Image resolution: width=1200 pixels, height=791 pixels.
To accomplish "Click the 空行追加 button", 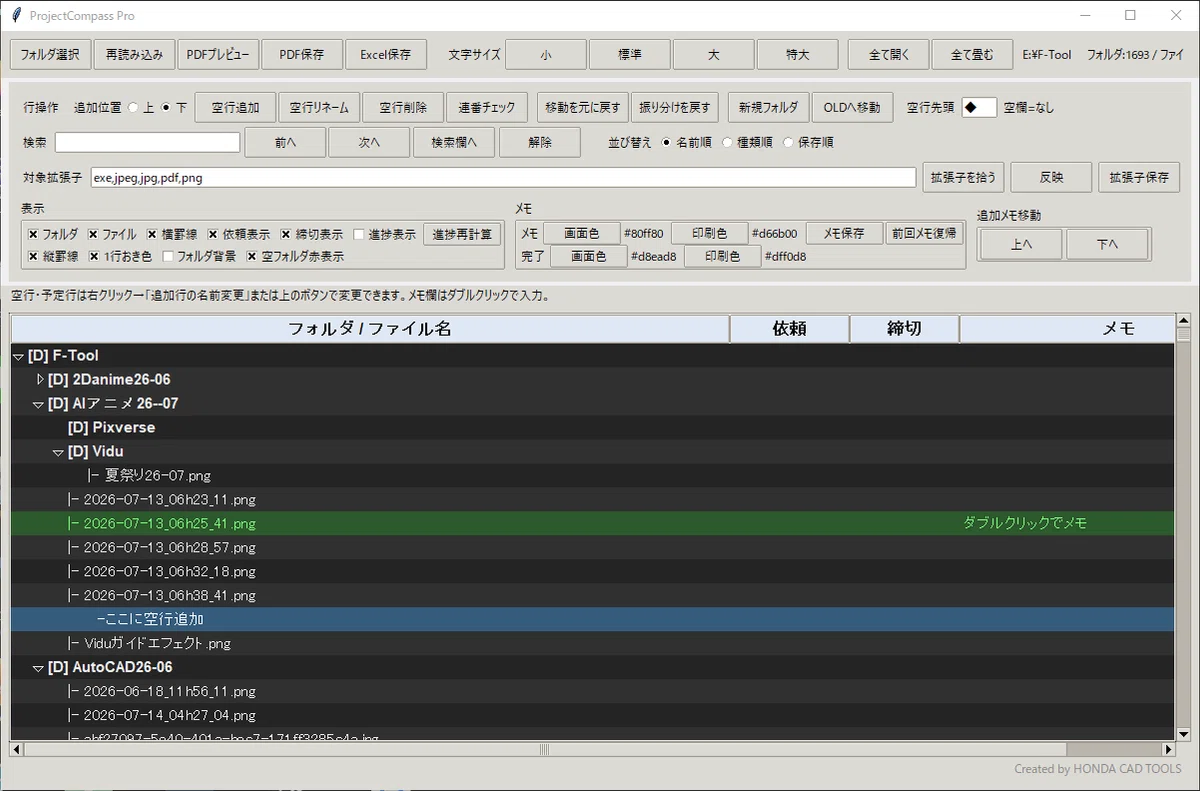I will coord(235,107).
